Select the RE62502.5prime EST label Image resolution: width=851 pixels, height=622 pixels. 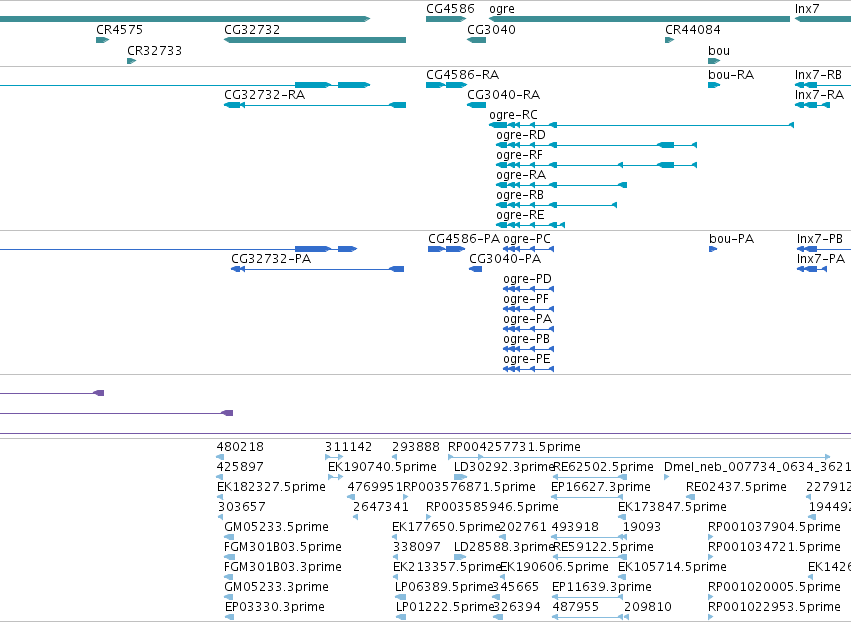point(603,467)
